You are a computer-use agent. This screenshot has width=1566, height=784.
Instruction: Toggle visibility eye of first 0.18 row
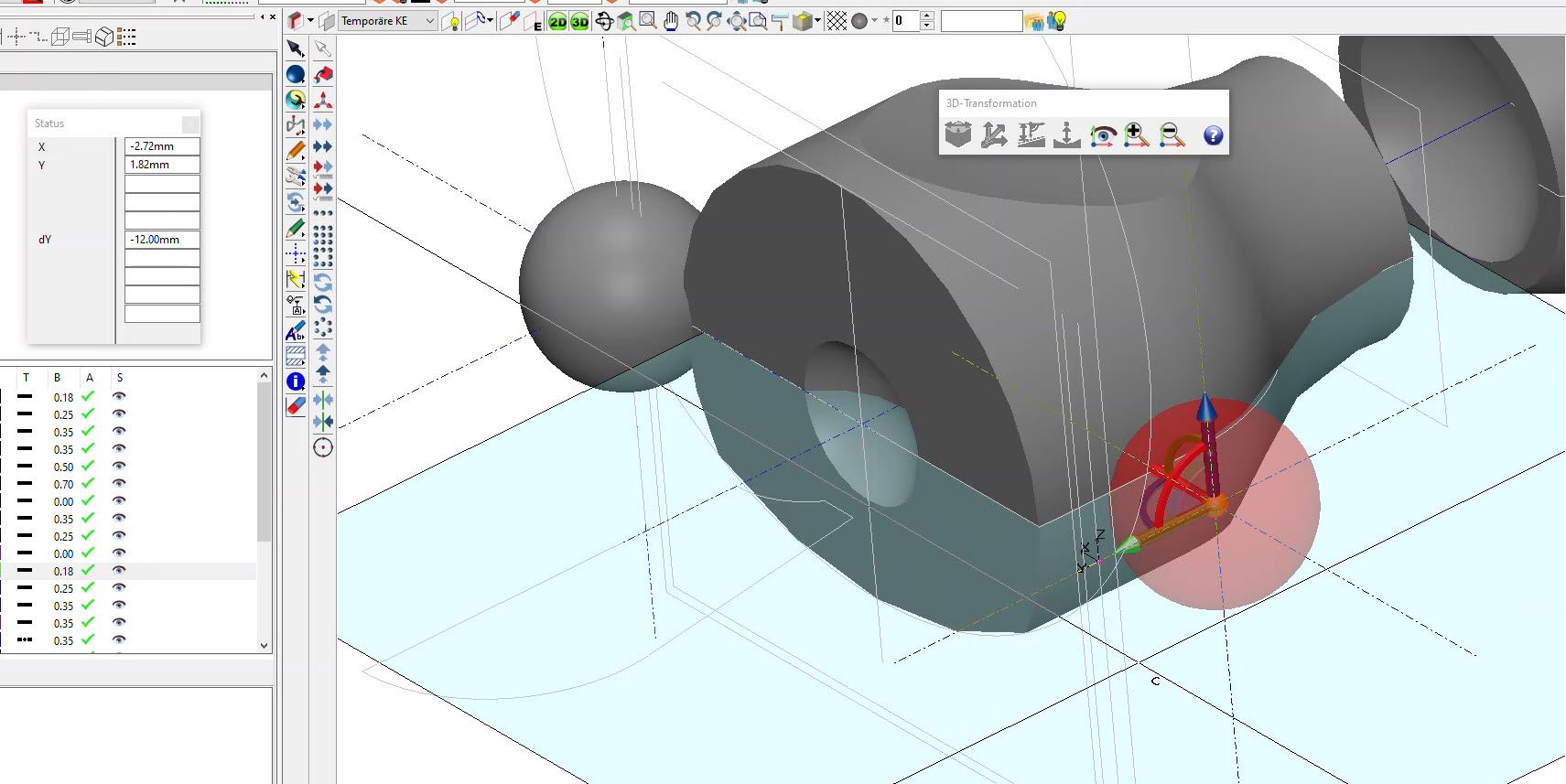pos(119,397)
